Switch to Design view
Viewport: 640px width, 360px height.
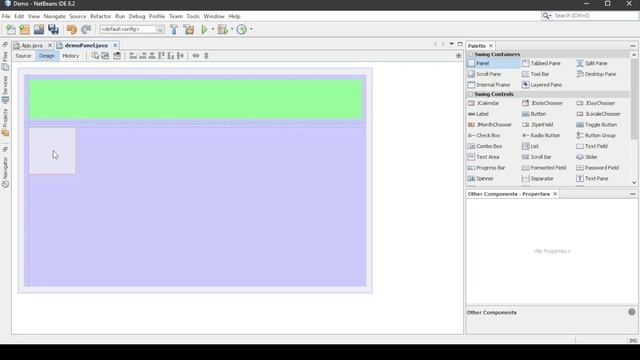tap(47, 56)
